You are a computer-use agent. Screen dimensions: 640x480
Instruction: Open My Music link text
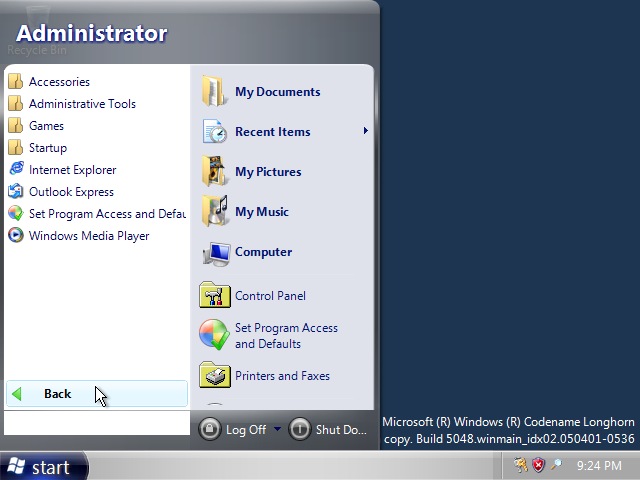click(262, 212)
